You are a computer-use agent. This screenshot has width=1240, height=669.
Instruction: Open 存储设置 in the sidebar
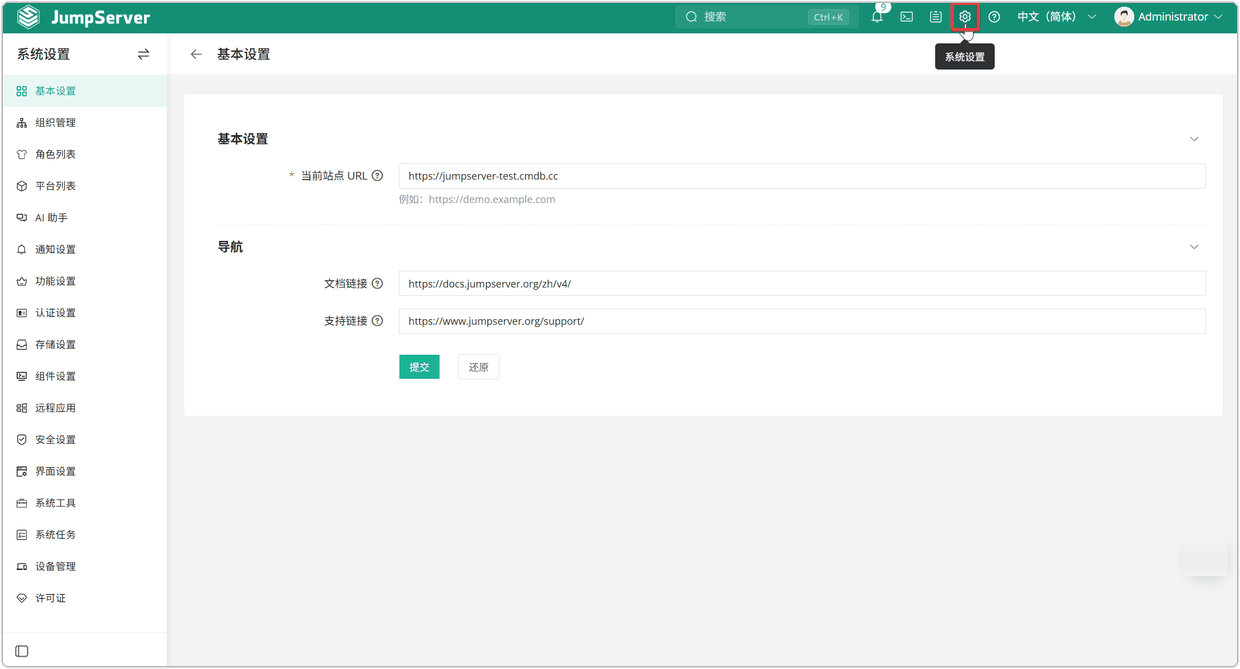tap(84, 345)
